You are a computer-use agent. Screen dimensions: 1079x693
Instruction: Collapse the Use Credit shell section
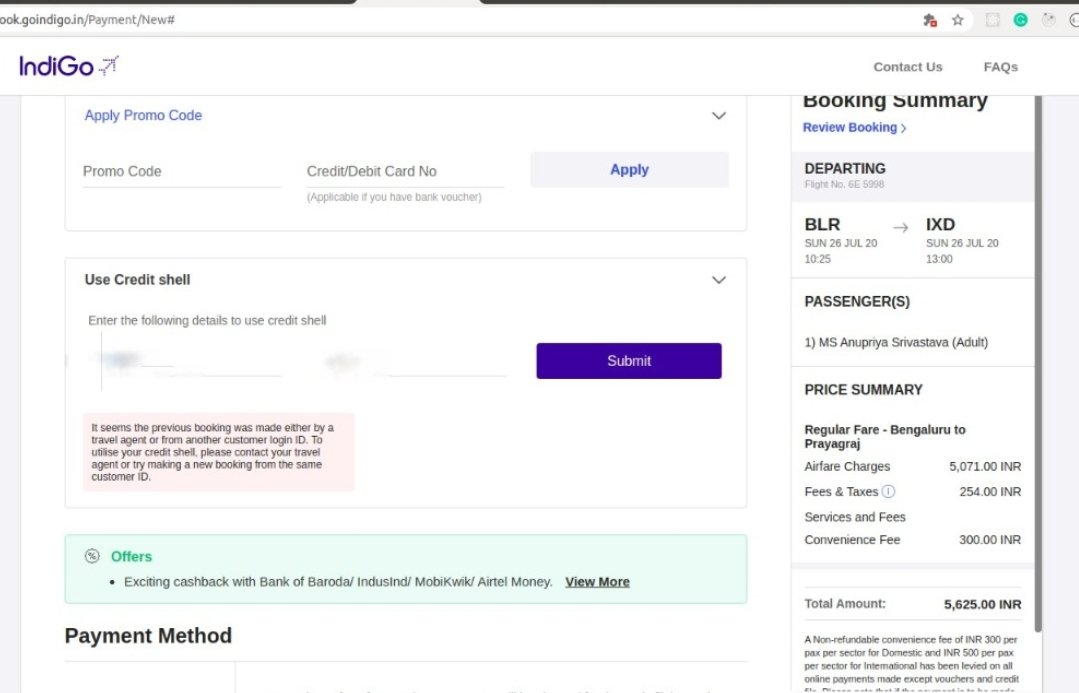(718, 280)
